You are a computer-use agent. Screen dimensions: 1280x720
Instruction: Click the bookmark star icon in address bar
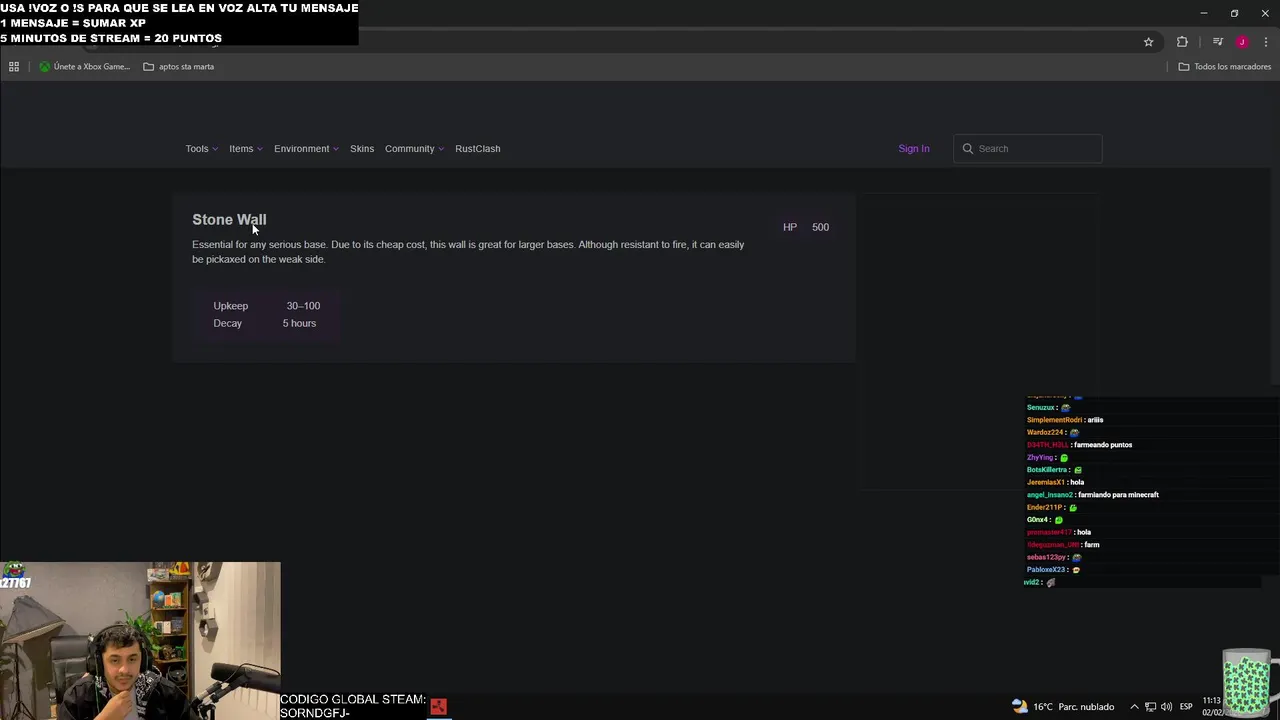1148,42
